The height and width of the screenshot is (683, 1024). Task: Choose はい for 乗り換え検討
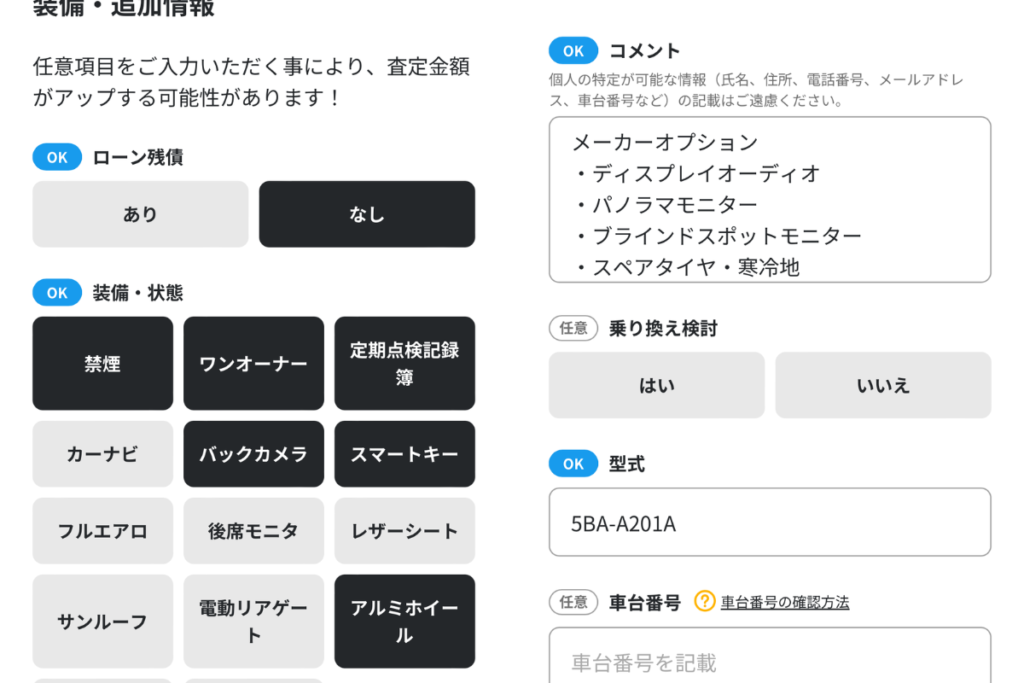(656, 385)
